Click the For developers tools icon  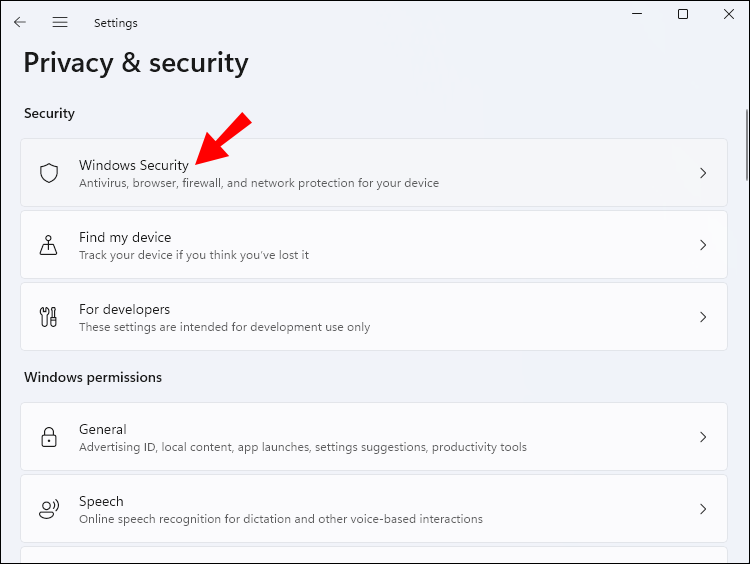tap(49, 317)
